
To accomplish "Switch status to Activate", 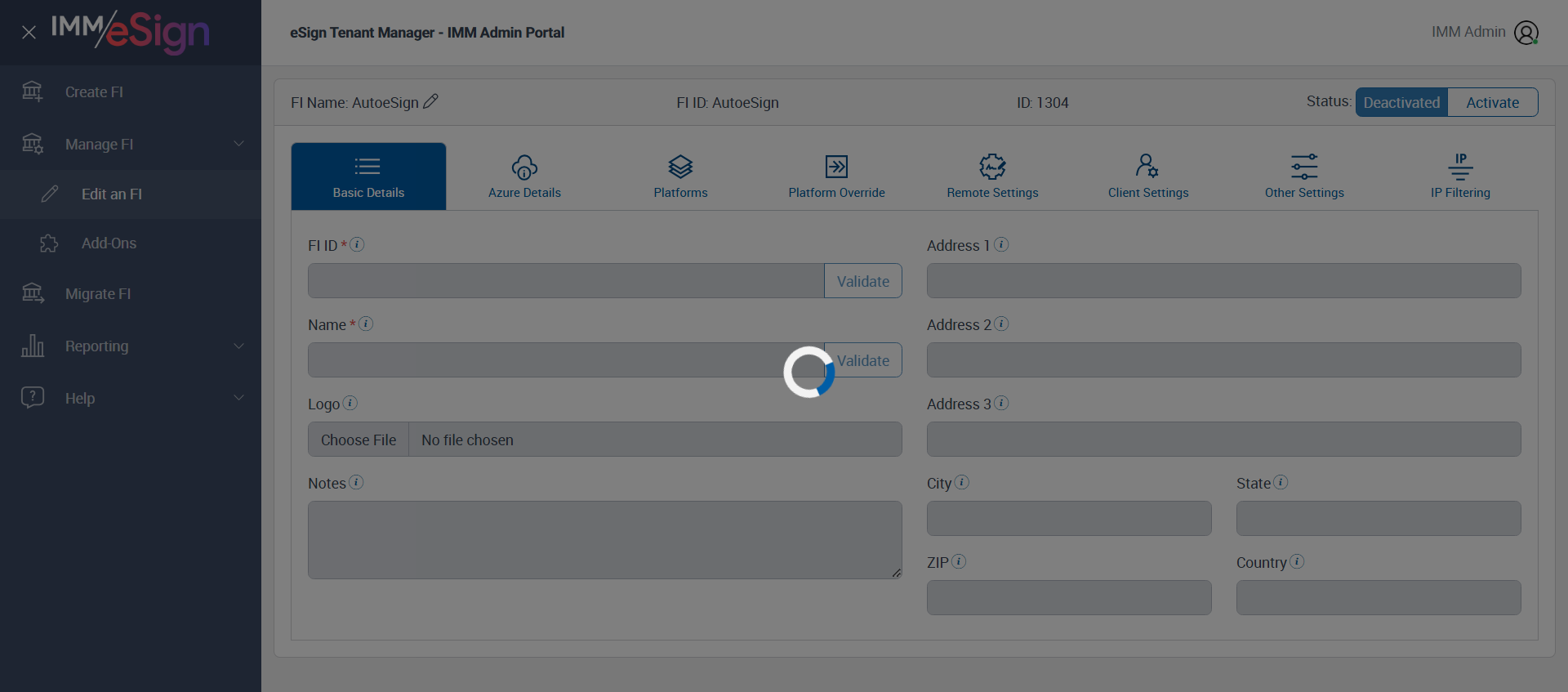I will click(1493, 102).
